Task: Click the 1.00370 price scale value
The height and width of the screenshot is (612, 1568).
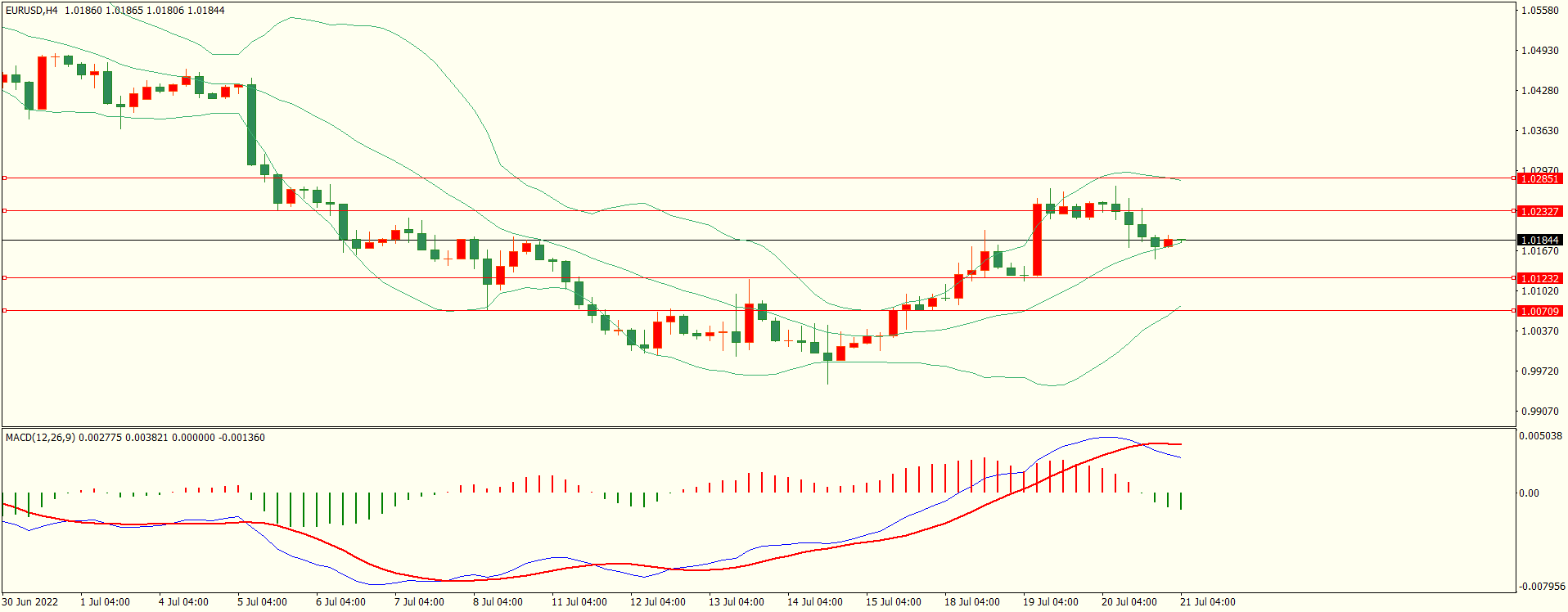Action: 1540,331
